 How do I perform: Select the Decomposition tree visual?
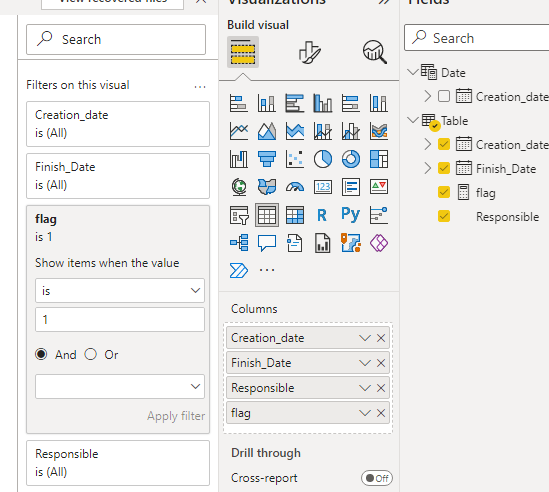(239, 243)
